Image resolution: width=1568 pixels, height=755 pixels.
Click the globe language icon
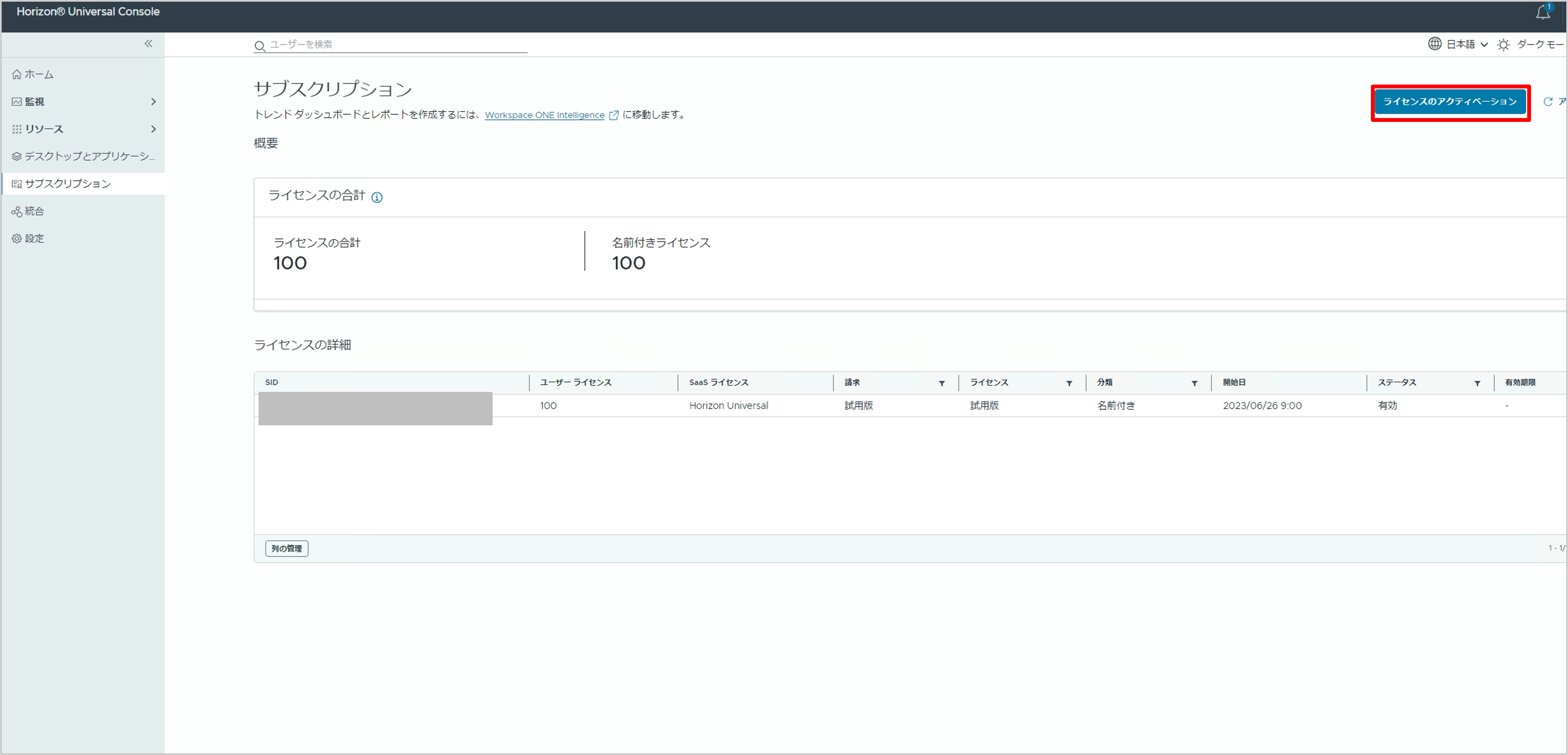(x=1435, y=44)
